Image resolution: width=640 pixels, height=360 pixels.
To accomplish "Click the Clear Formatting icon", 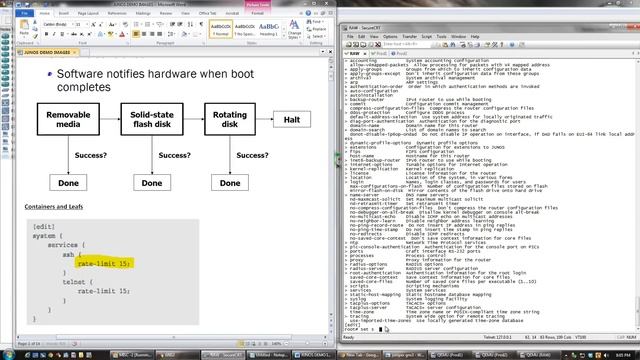I will (x=125, y=25).
